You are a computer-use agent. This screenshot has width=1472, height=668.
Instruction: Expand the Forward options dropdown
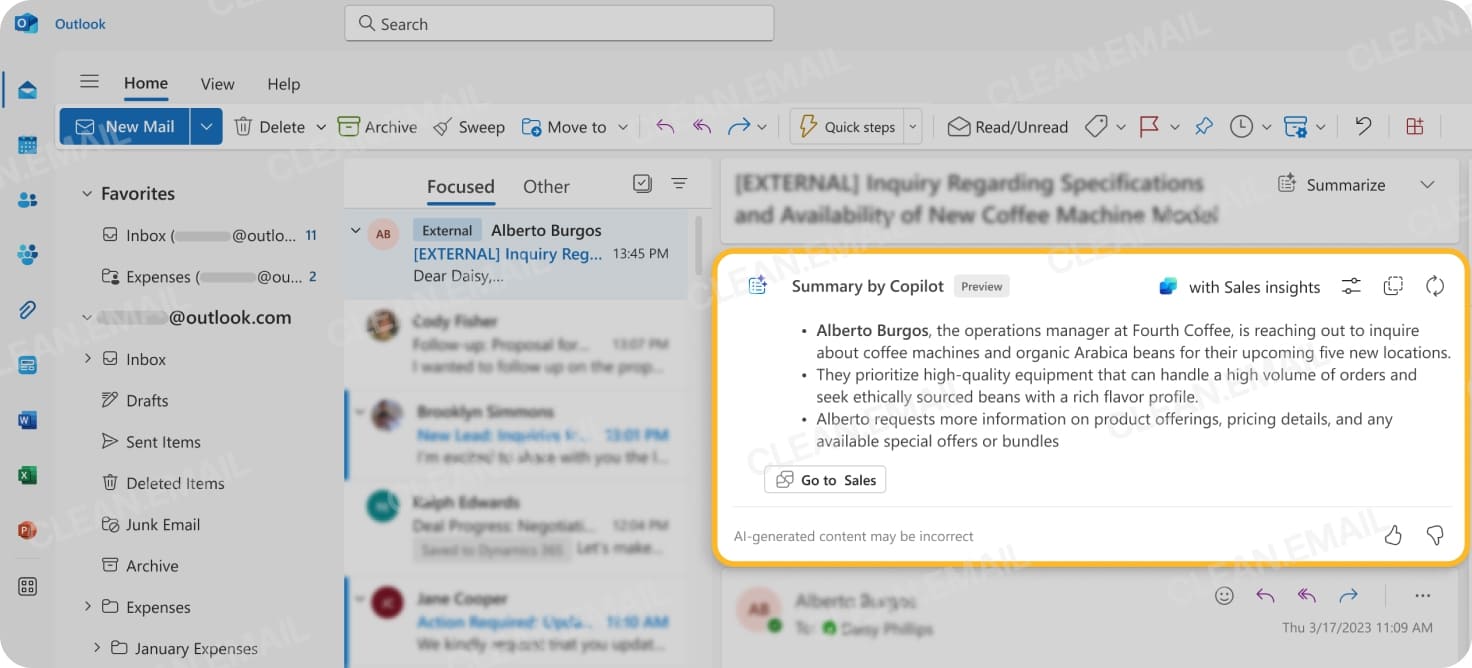(x=762, y=127)
